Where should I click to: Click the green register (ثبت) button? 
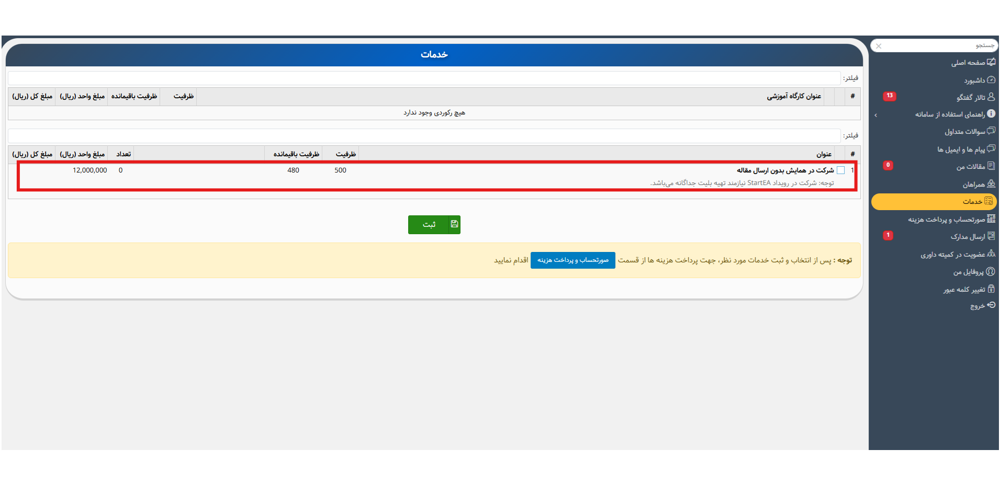(x=434, y=225)
